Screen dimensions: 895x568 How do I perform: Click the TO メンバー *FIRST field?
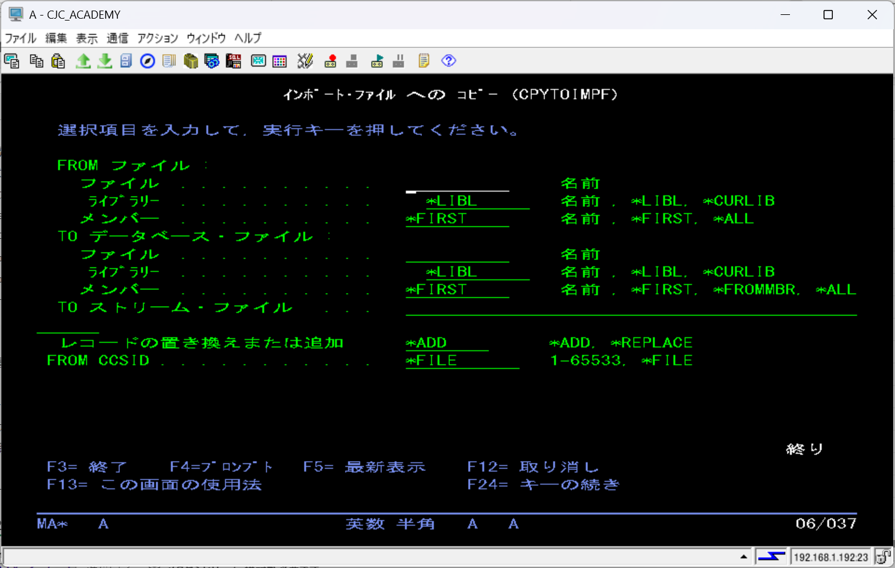coord(457,290)
